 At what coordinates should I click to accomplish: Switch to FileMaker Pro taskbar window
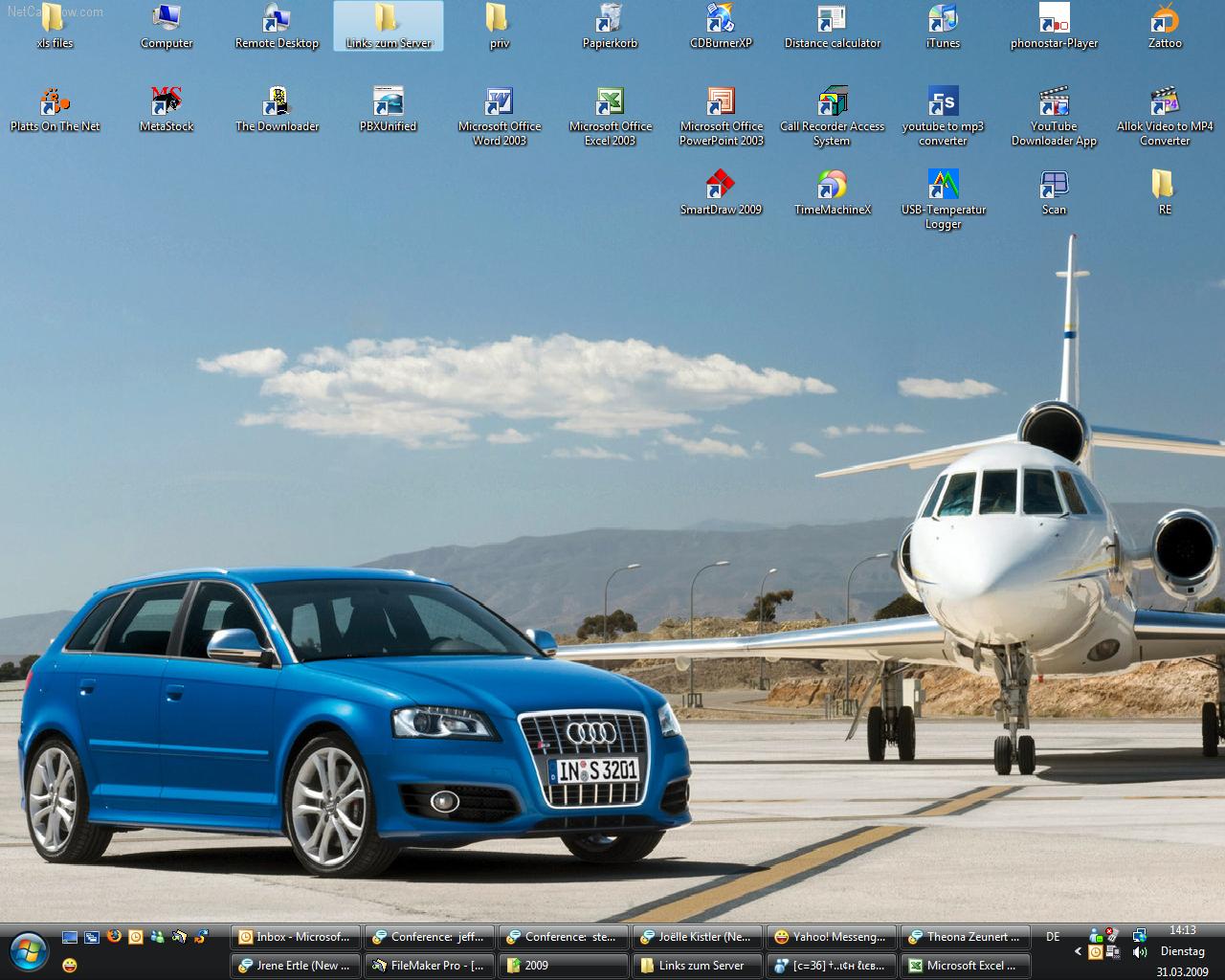(x=430, y=966)
